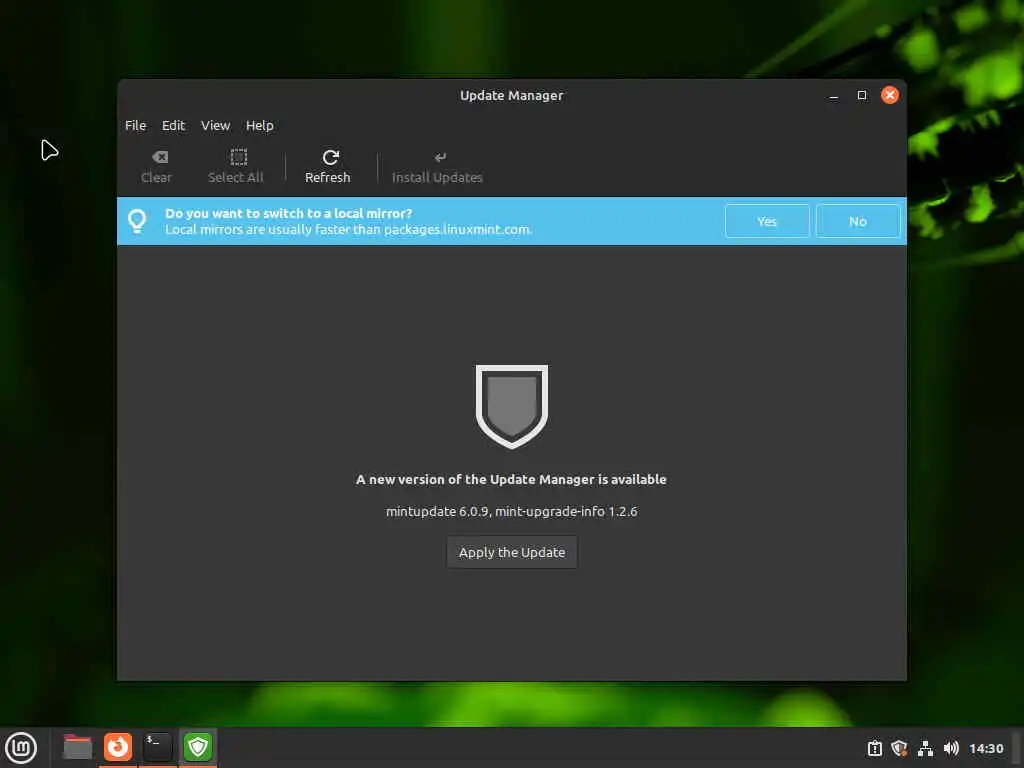Click the 'A new version of the Update Manager' heading
This screenshot has width=1024, height=768.
pos(511,479)
